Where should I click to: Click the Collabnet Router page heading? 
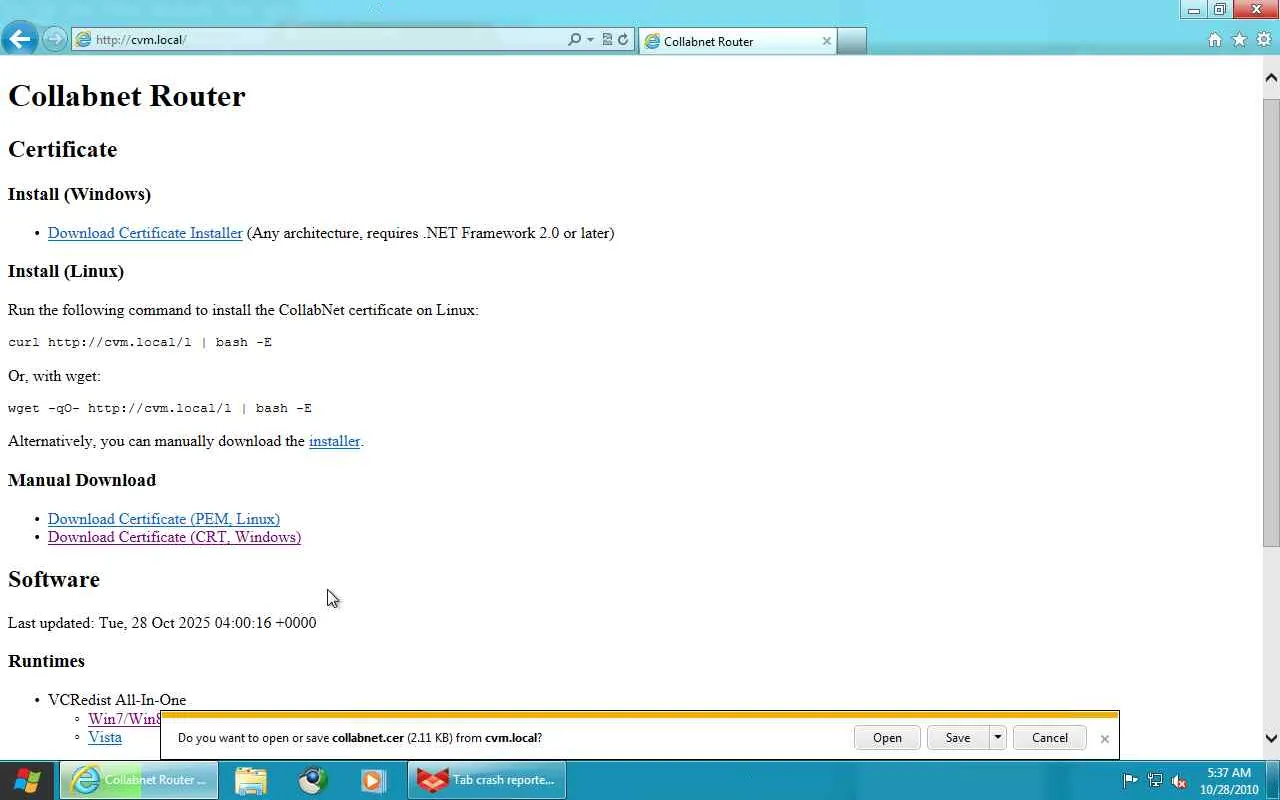tap(127, 96)
